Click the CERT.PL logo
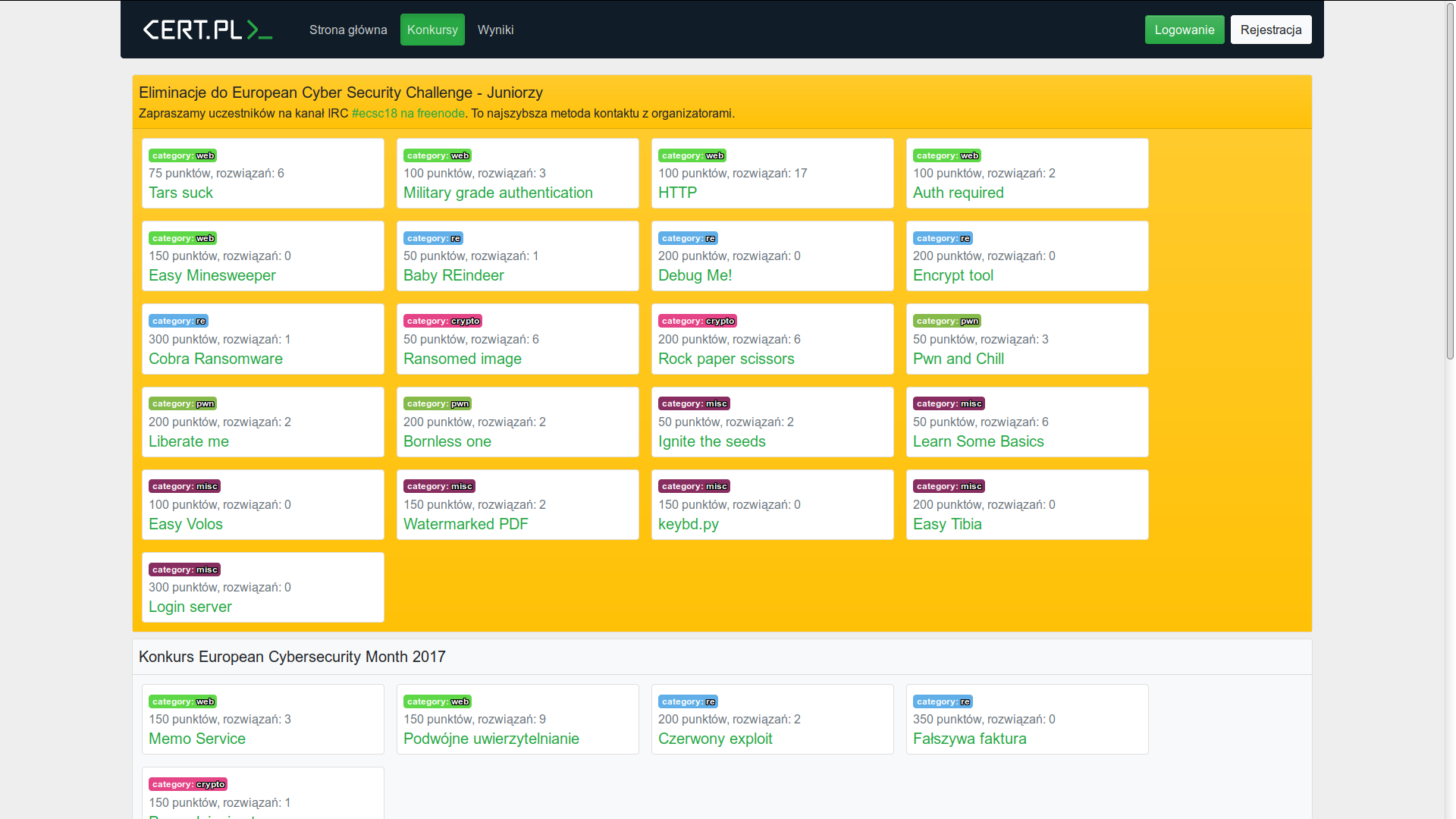 pos(207,30)
